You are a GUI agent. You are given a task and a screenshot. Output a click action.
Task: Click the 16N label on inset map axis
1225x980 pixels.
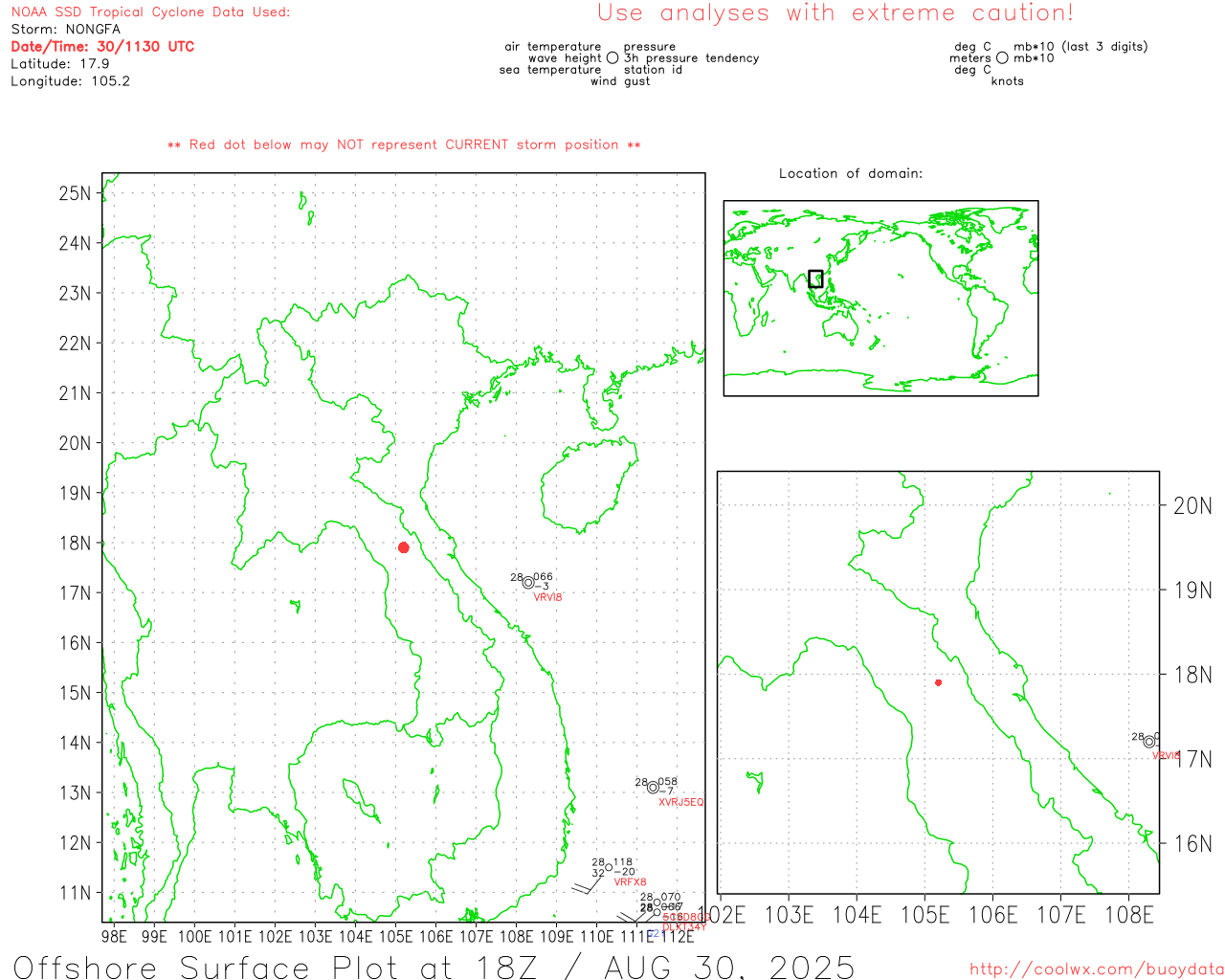point(1192,844)
